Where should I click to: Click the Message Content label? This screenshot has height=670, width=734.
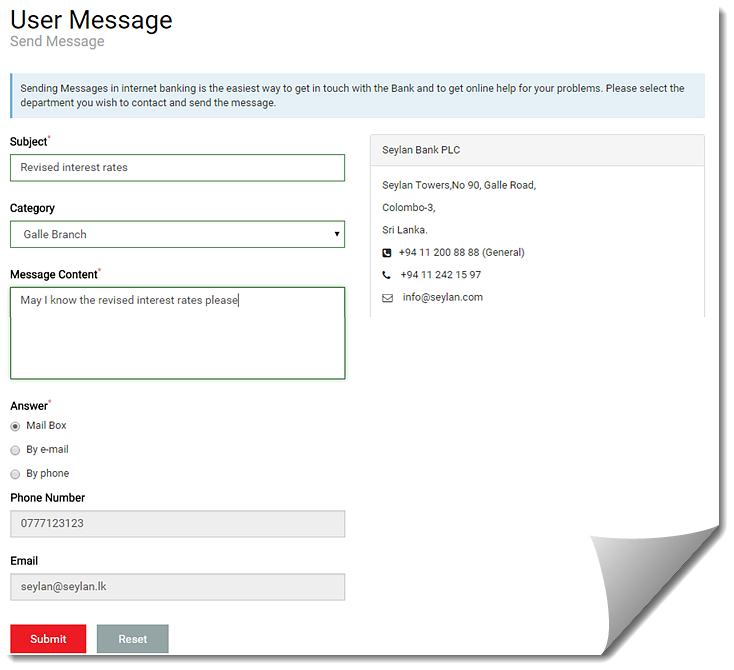click(x=54, y=274)
